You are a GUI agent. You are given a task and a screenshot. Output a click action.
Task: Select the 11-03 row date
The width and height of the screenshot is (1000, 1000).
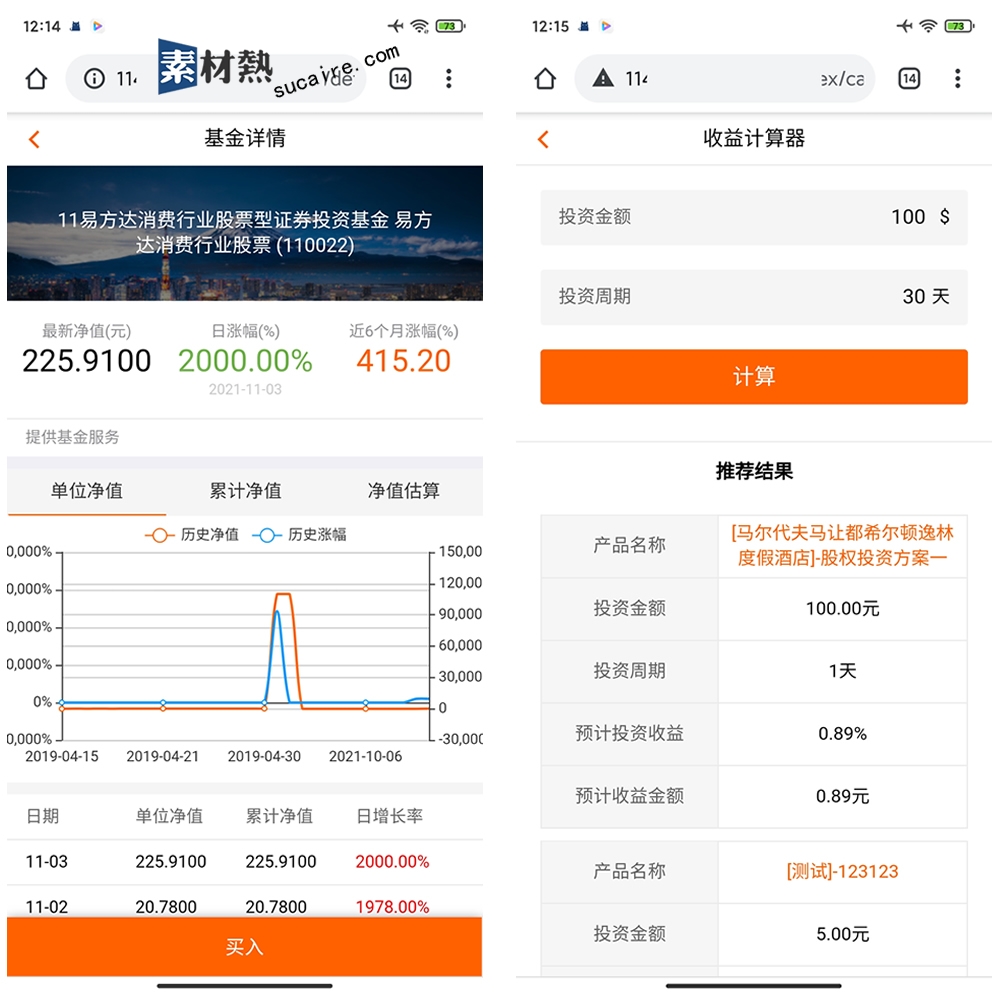tap(47, 862)
